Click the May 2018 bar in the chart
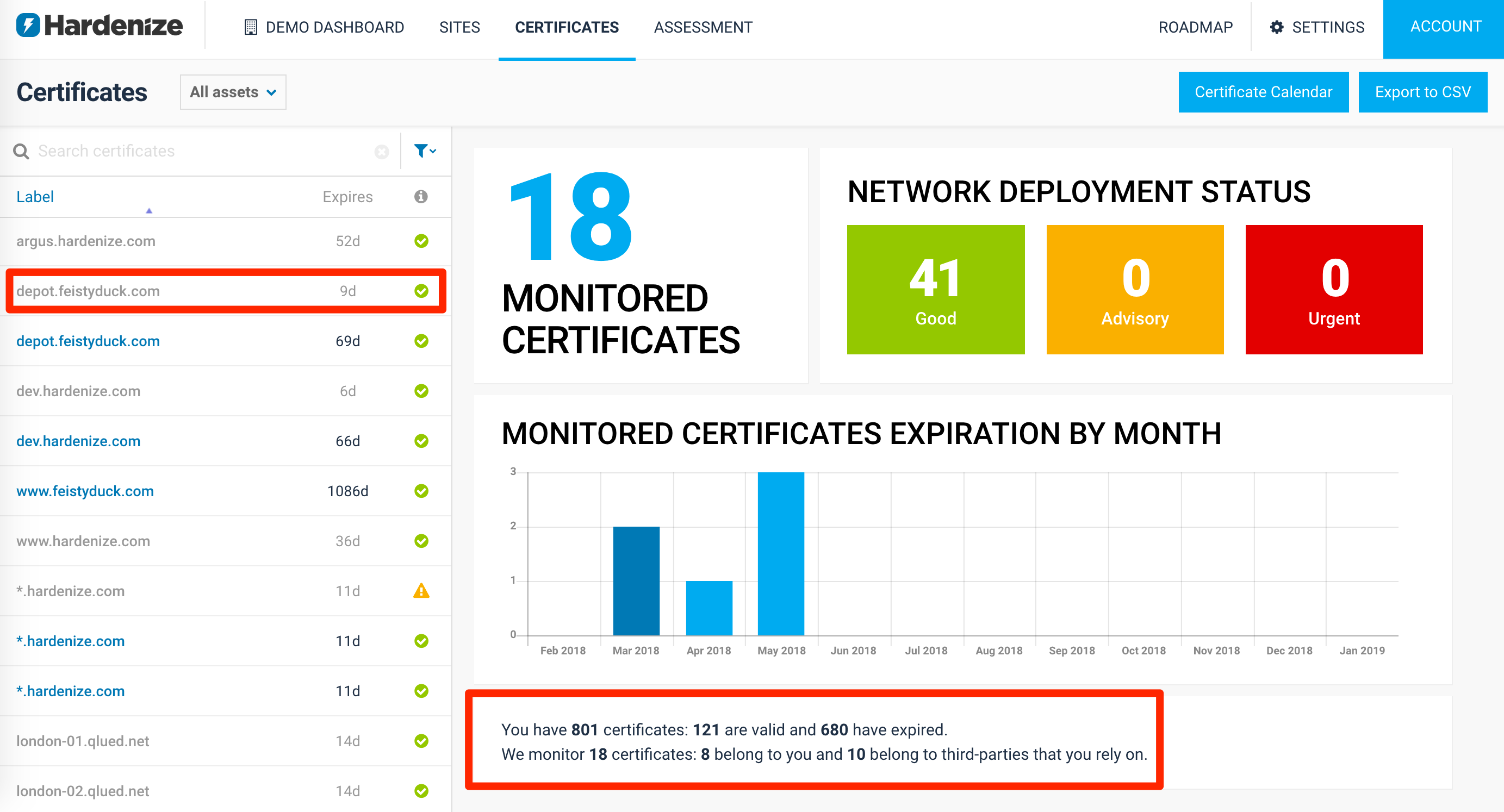The height and width of the screenshot is (812, 1504). (781, 553)
